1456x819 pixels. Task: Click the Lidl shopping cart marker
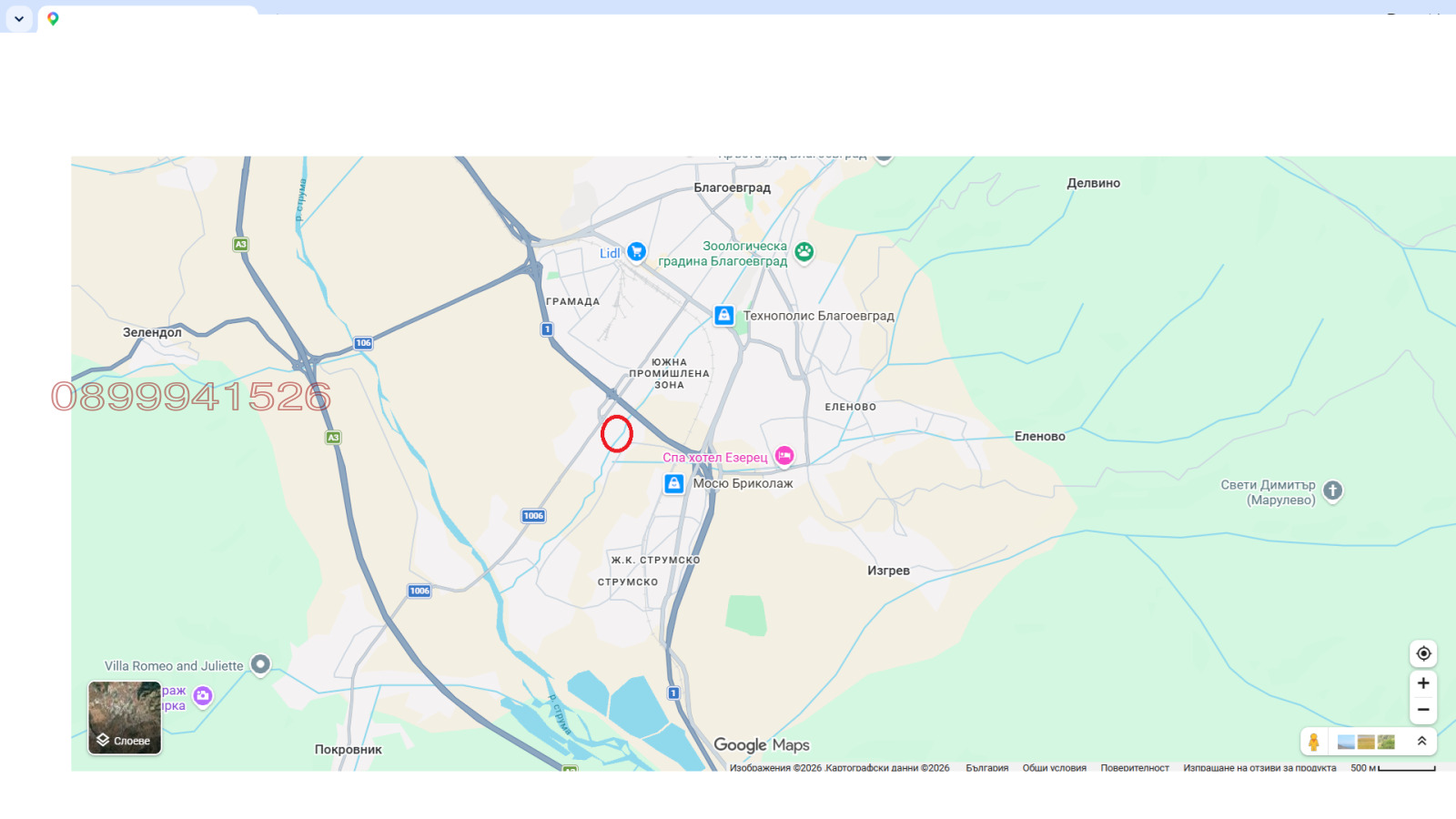636,252
